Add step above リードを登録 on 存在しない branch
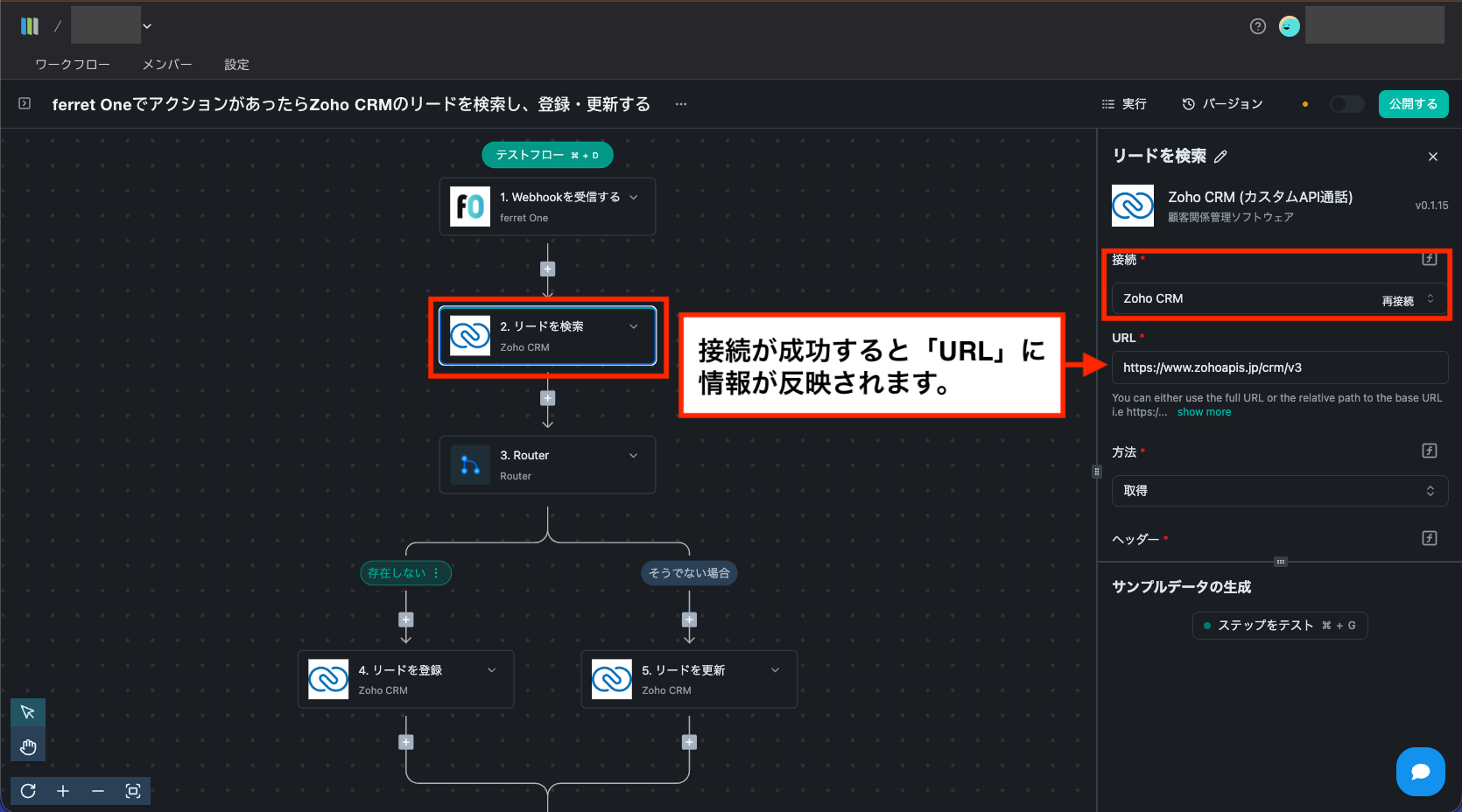 pos(406,619)
